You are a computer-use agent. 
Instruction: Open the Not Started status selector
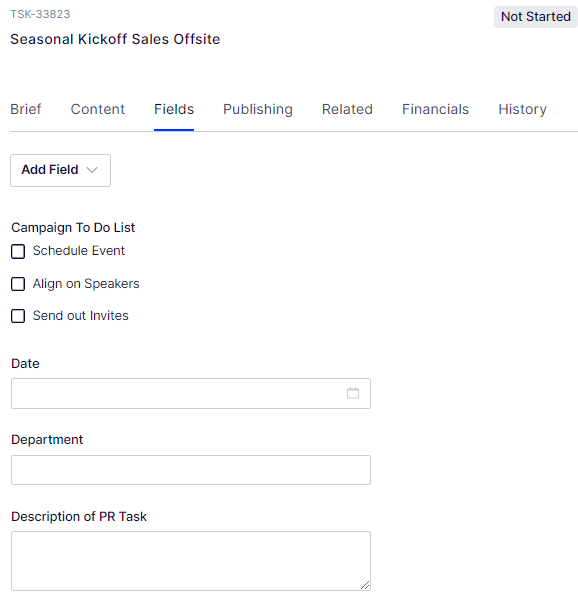point(536,17)
